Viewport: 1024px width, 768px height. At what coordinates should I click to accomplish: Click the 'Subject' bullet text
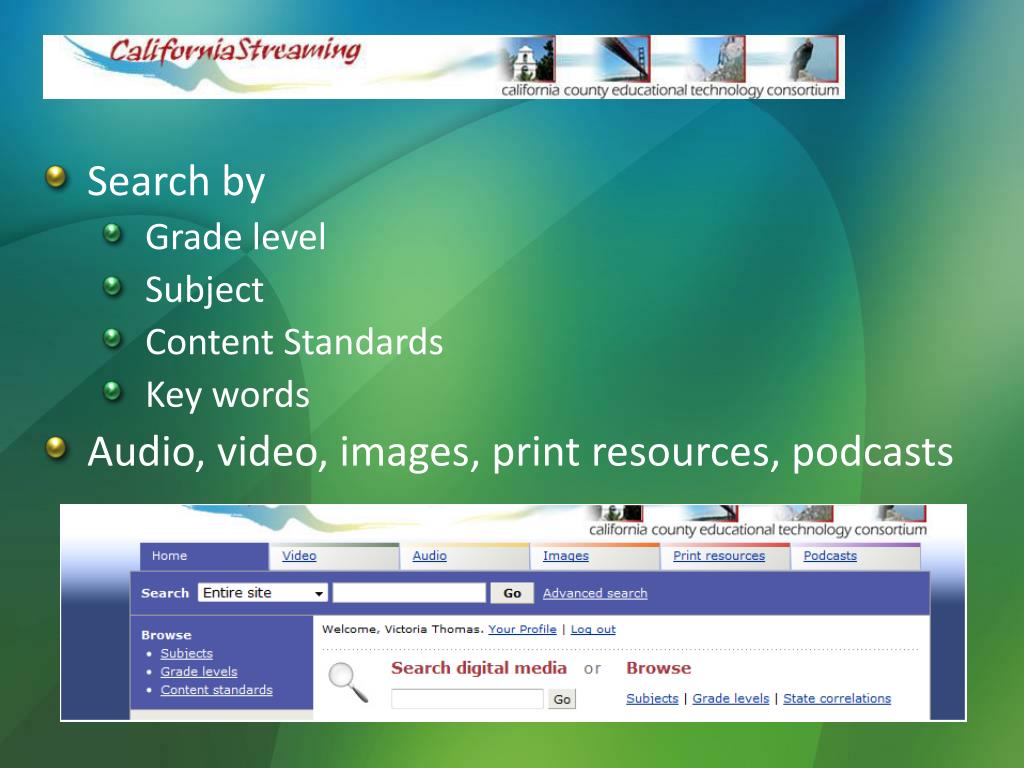click(x=204, y=290)
